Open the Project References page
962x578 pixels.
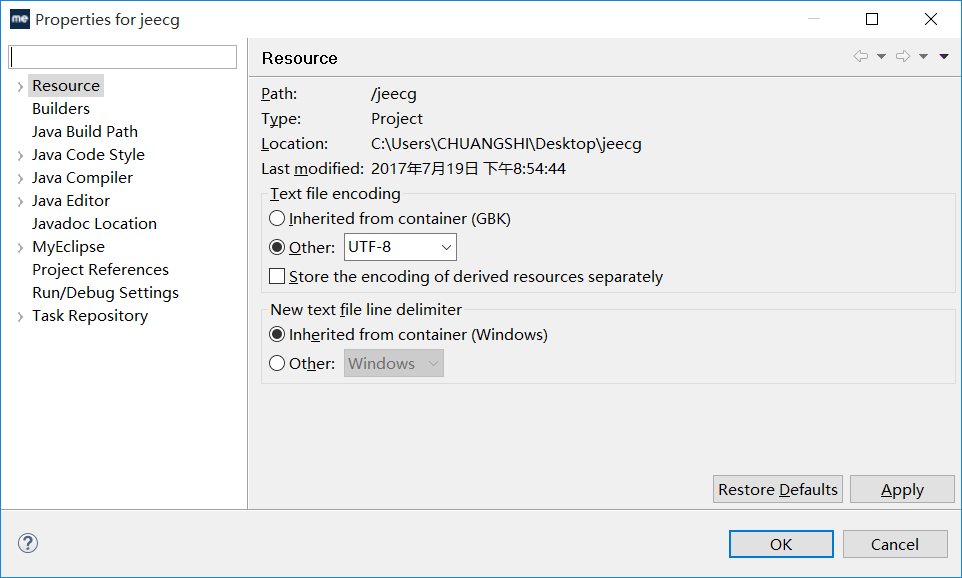coord(100,269)
